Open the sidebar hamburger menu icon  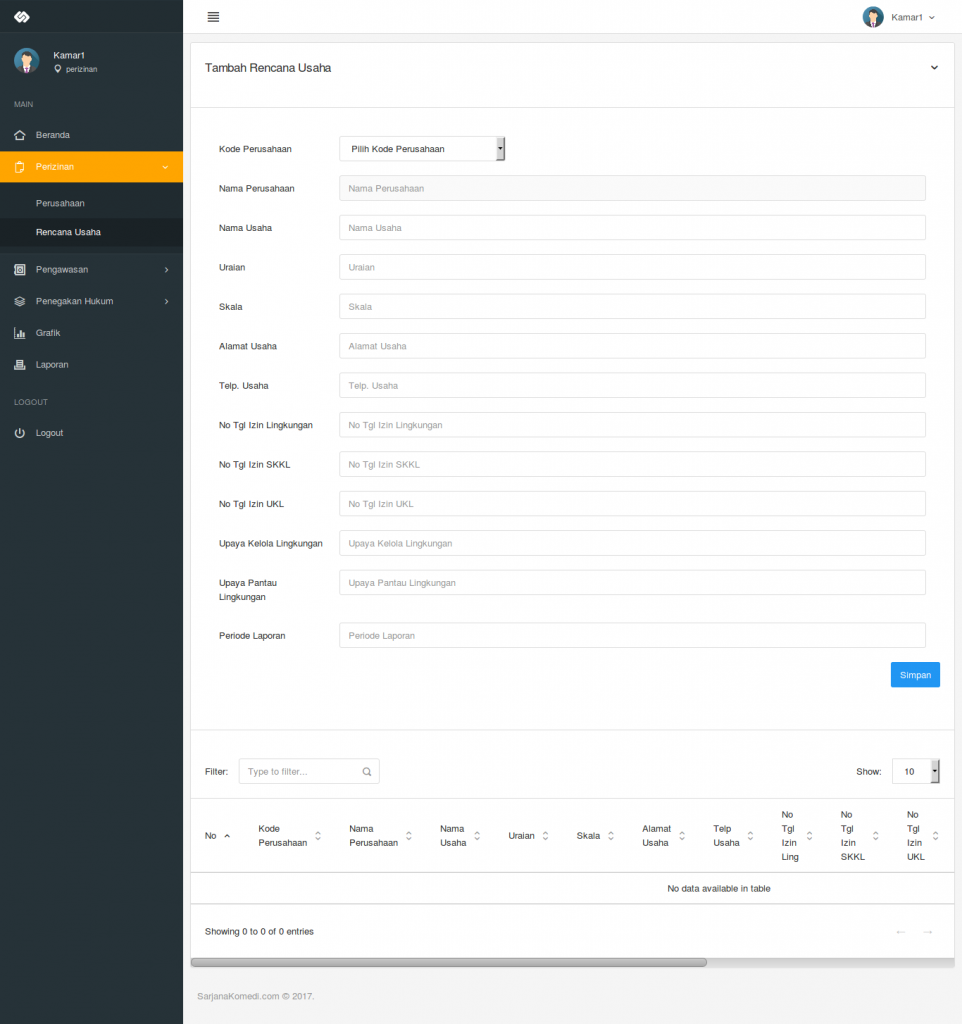tap(212, 16)
